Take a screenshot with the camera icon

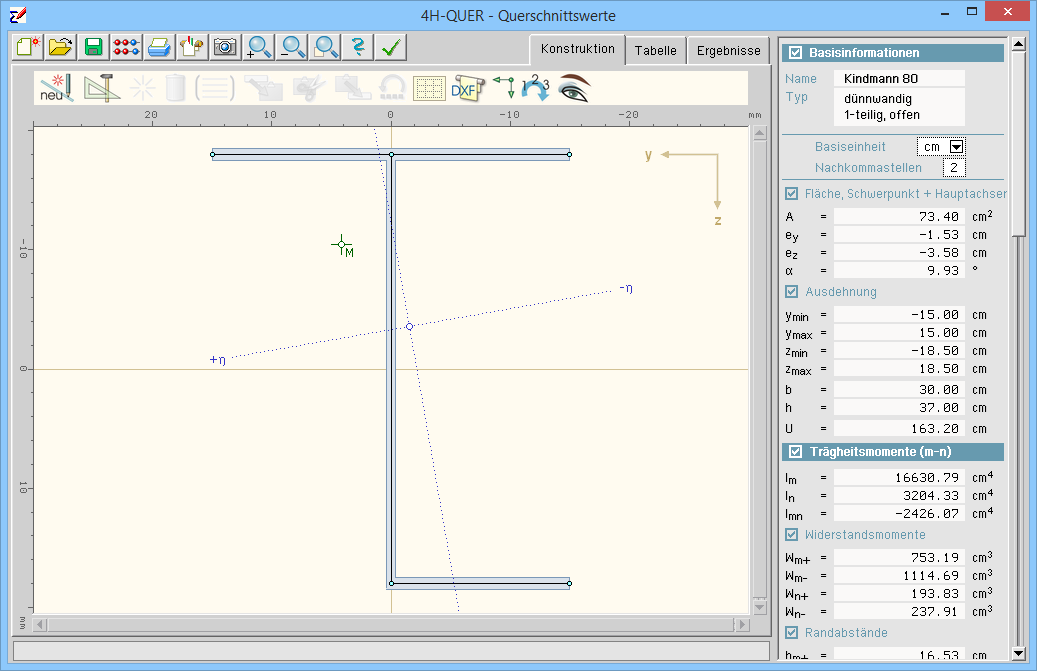(x=225, y=47)
